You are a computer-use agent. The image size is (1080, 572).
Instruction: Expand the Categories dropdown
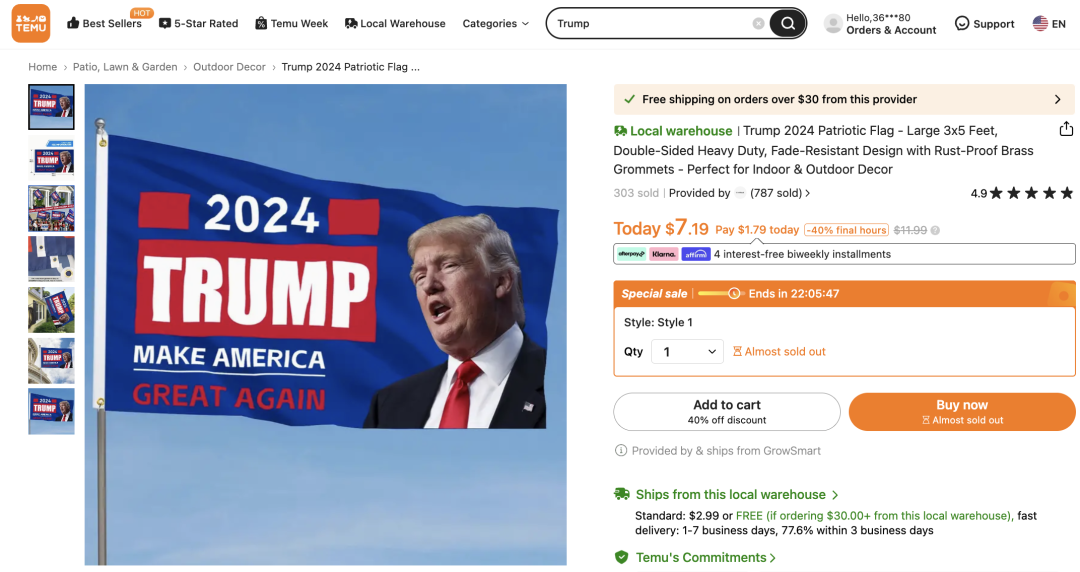496,23
